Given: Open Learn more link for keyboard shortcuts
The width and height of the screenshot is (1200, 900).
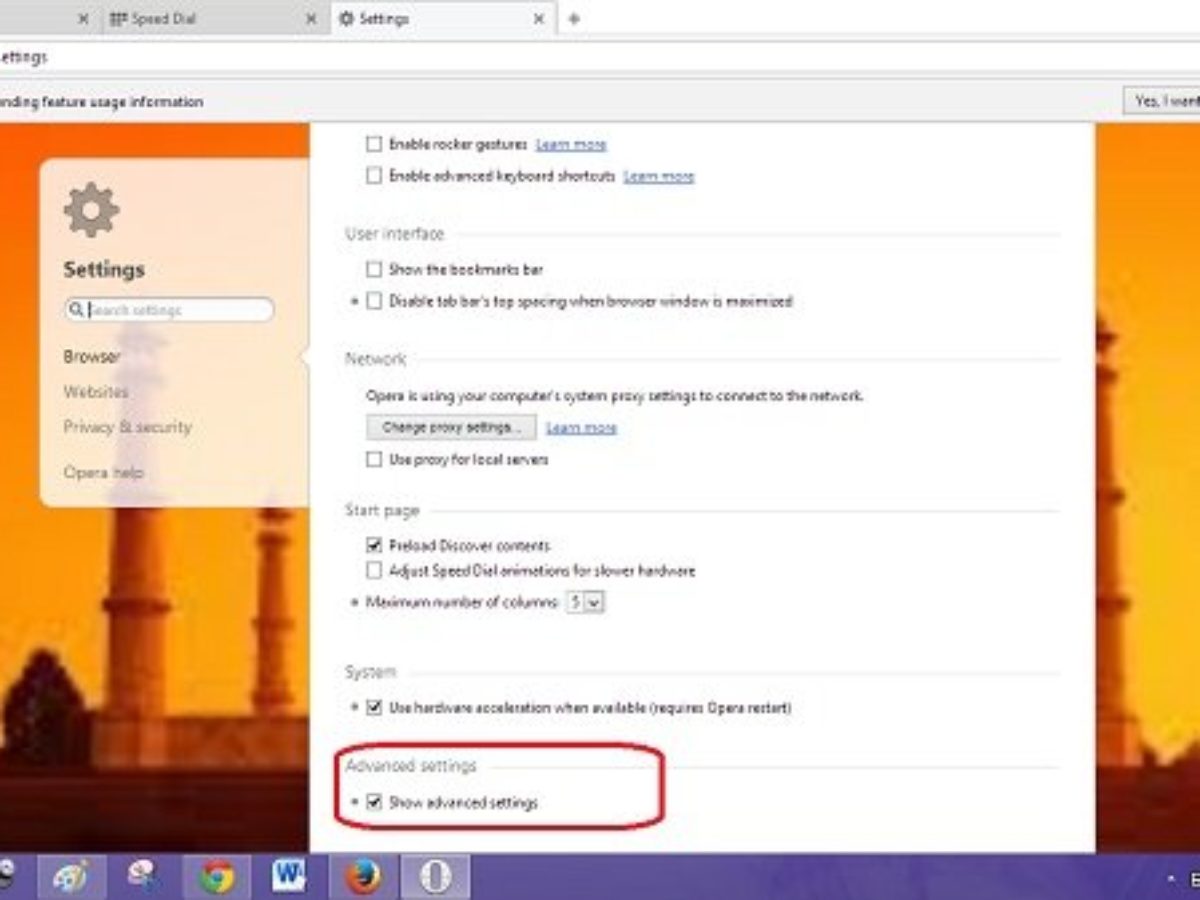Looking at the screenshot, I should (x=658, y=176).
